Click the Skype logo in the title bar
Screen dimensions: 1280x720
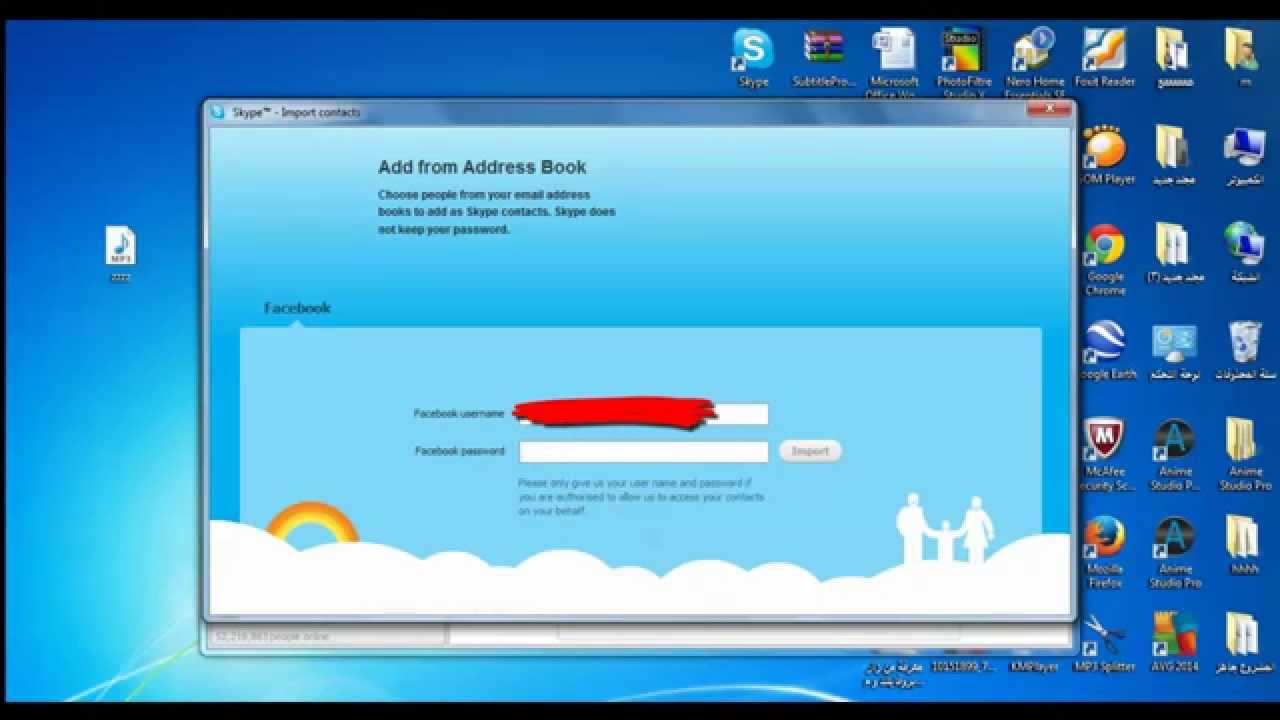click(218, 112)
